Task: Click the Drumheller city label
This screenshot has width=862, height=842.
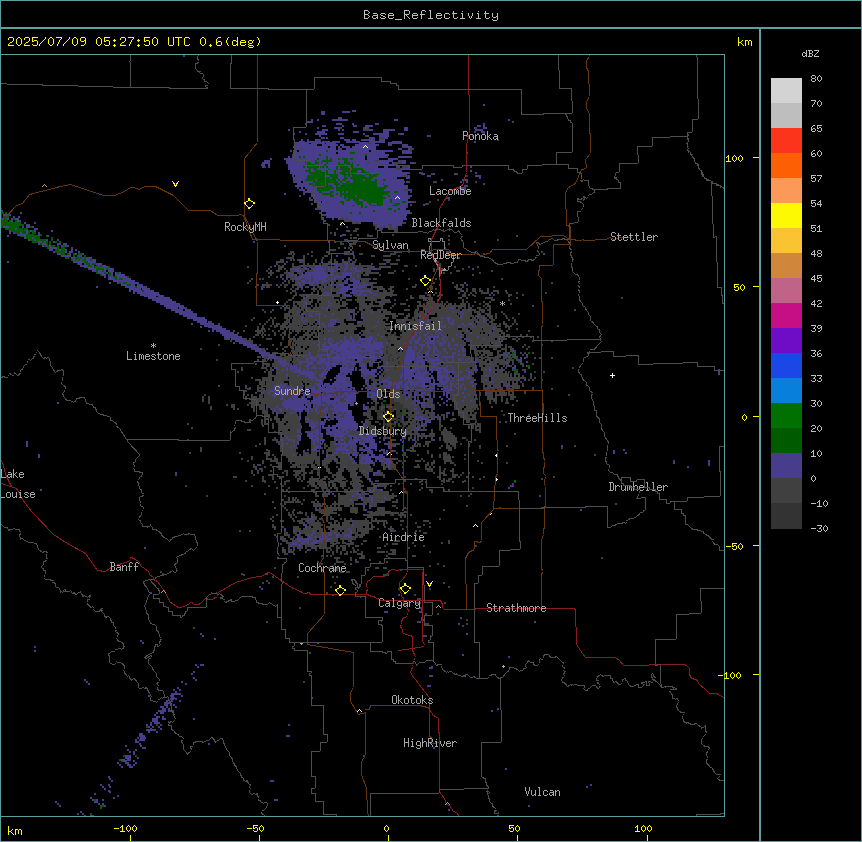Action: point(638,487)
